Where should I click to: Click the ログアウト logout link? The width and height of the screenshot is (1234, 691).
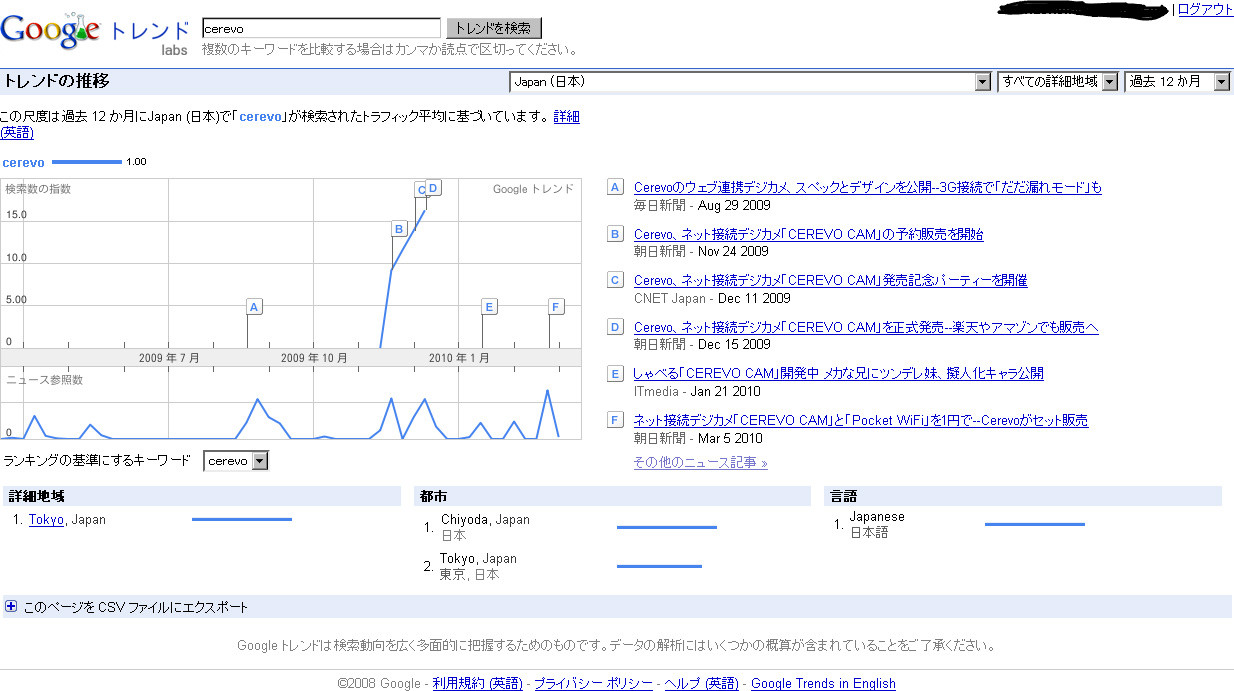click(1205, 9)
